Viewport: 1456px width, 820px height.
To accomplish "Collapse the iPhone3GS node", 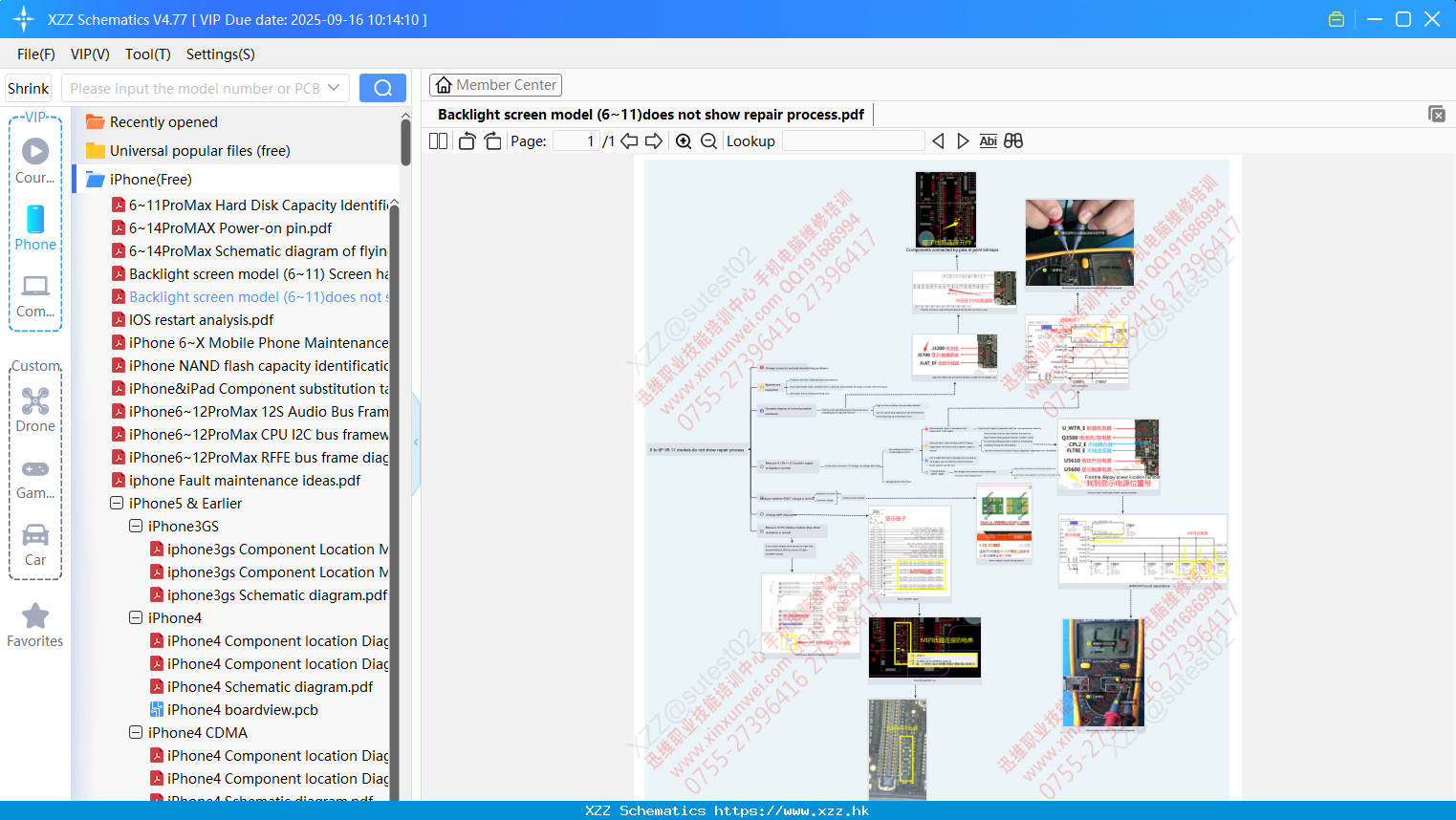I will point(136,527).
